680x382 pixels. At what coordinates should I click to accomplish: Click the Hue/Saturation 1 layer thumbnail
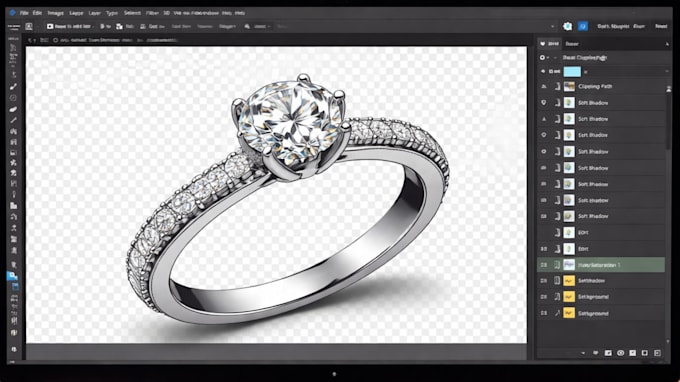coord(569,265)
